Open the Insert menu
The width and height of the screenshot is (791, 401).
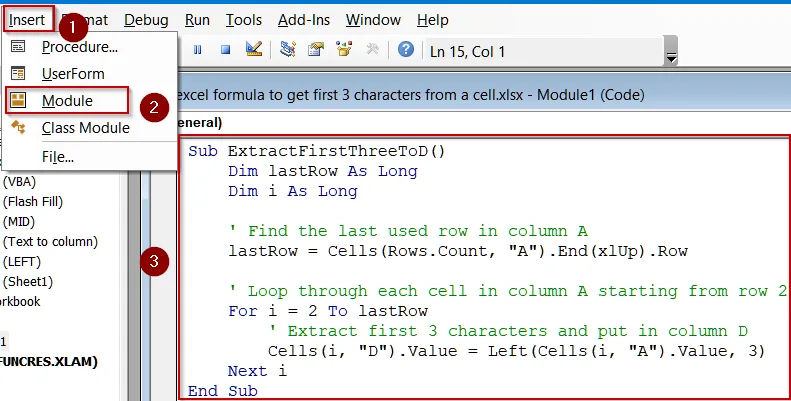pos(27,20)
